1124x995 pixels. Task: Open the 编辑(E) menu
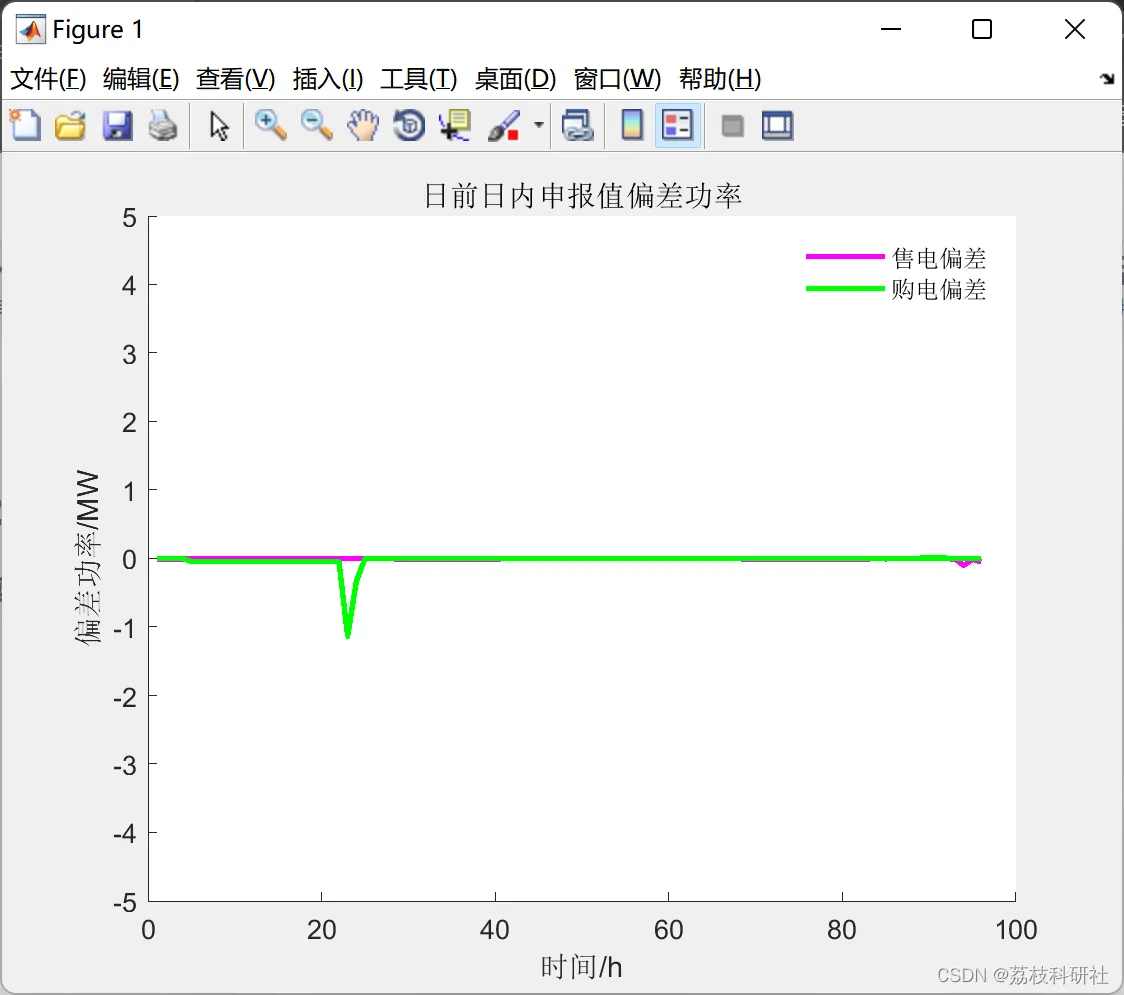tap(141, 78)
